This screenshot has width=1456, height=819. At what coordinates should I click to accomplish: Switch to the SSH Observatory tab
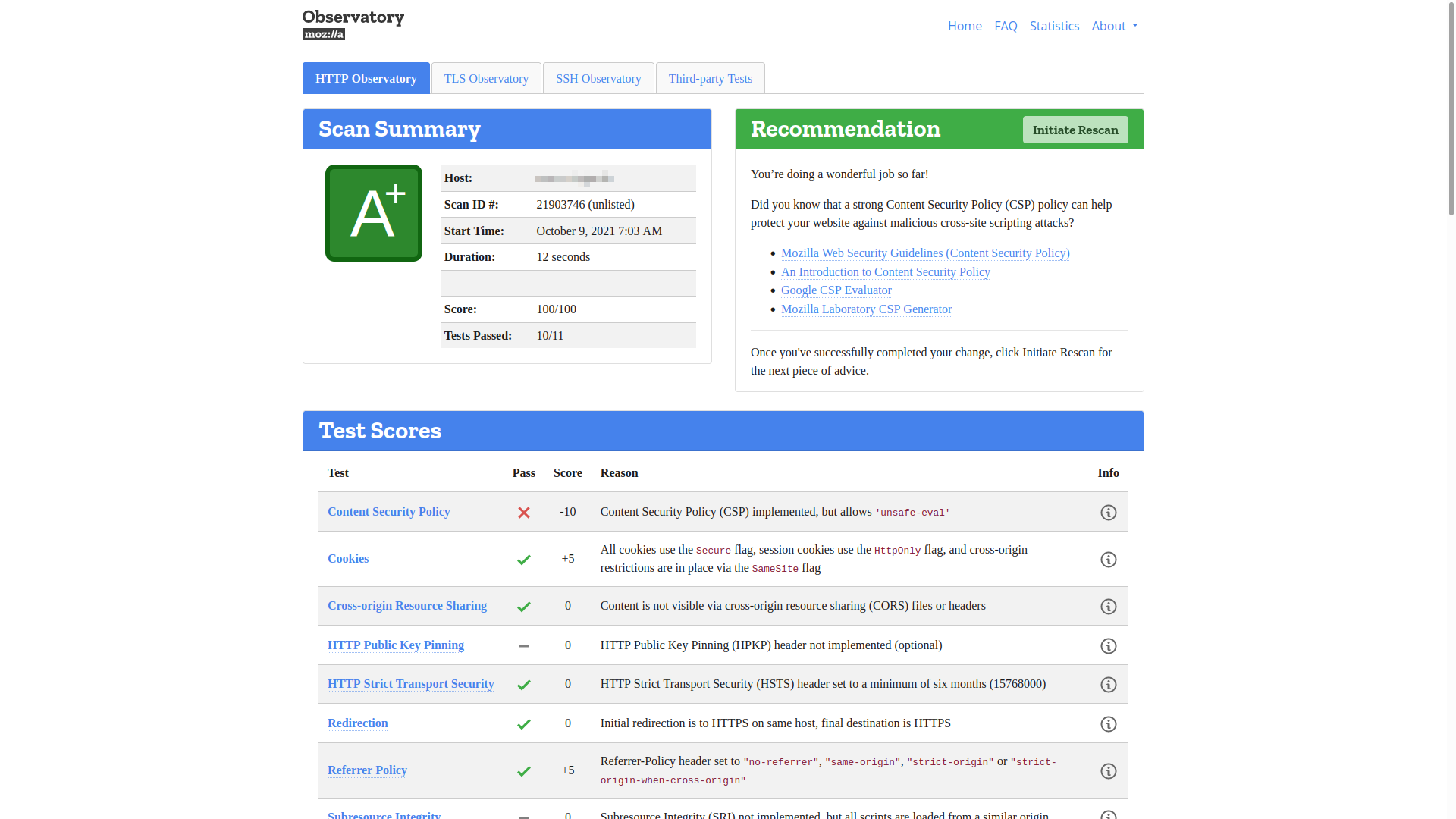click(598, 78)
